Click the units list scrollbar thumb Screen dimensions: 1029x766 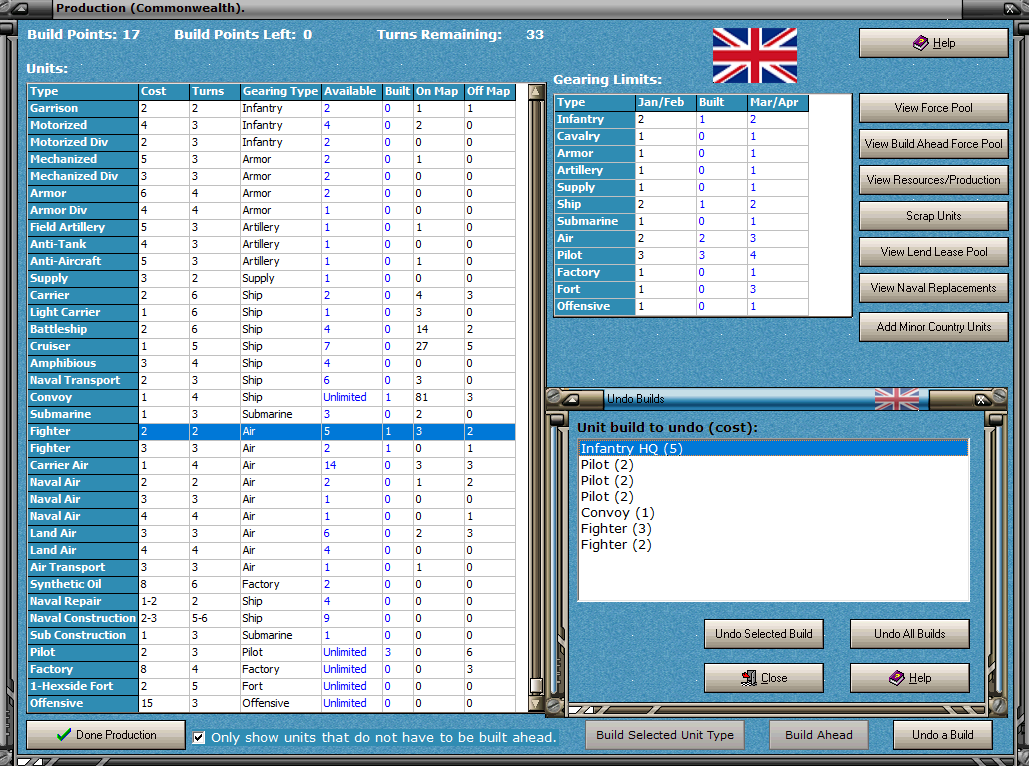pos(536,686)
